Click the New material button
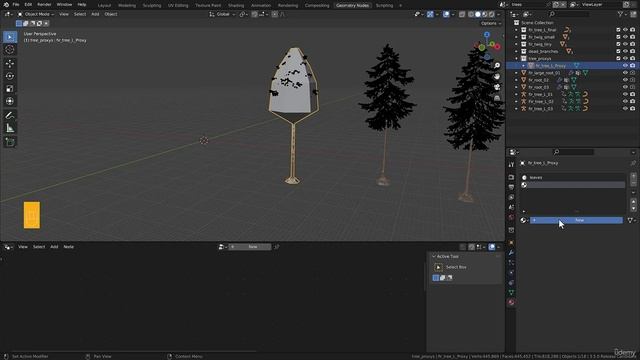Screen dimensions: 640x360 pyautogui.click(x=576, y=220)
